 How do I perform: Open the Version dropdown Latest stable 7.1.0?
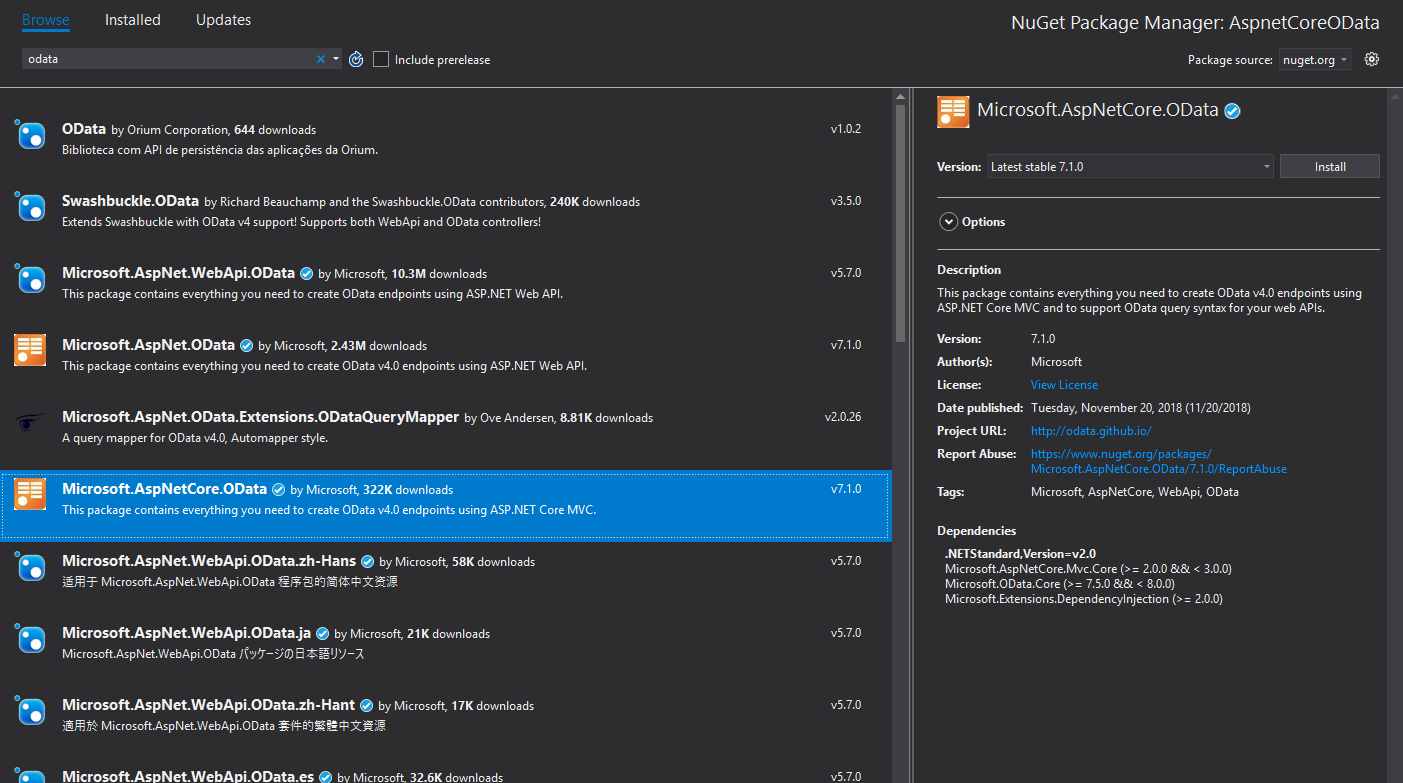(x=1130, y=167)
